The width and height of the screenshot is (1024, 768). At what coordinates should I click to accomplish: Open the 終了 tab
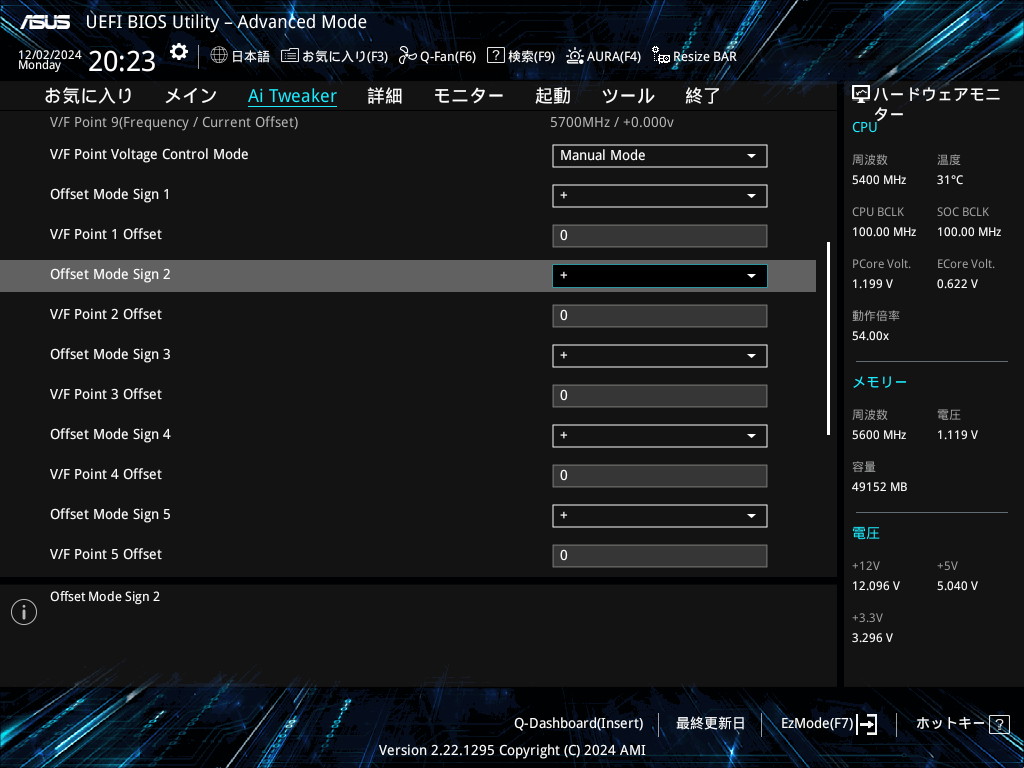(703, 96)
